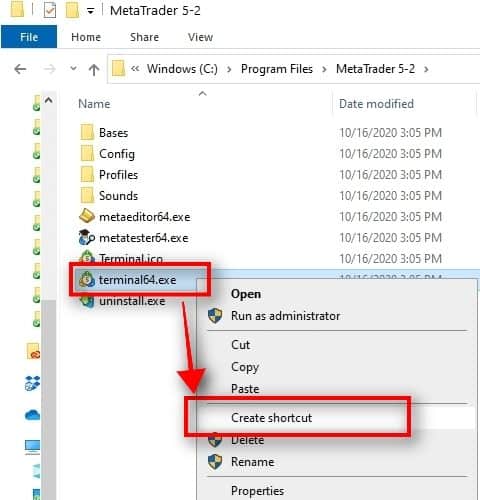Click the Bases folder icon
The image size is (480, 500).
click(x=87, y=132)
